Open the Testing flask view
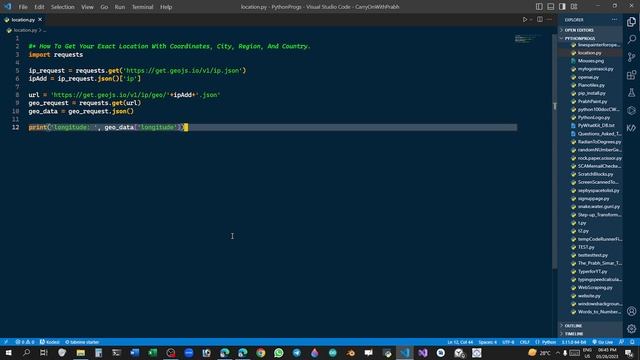The image size is (640, 360). pos(631,93)
